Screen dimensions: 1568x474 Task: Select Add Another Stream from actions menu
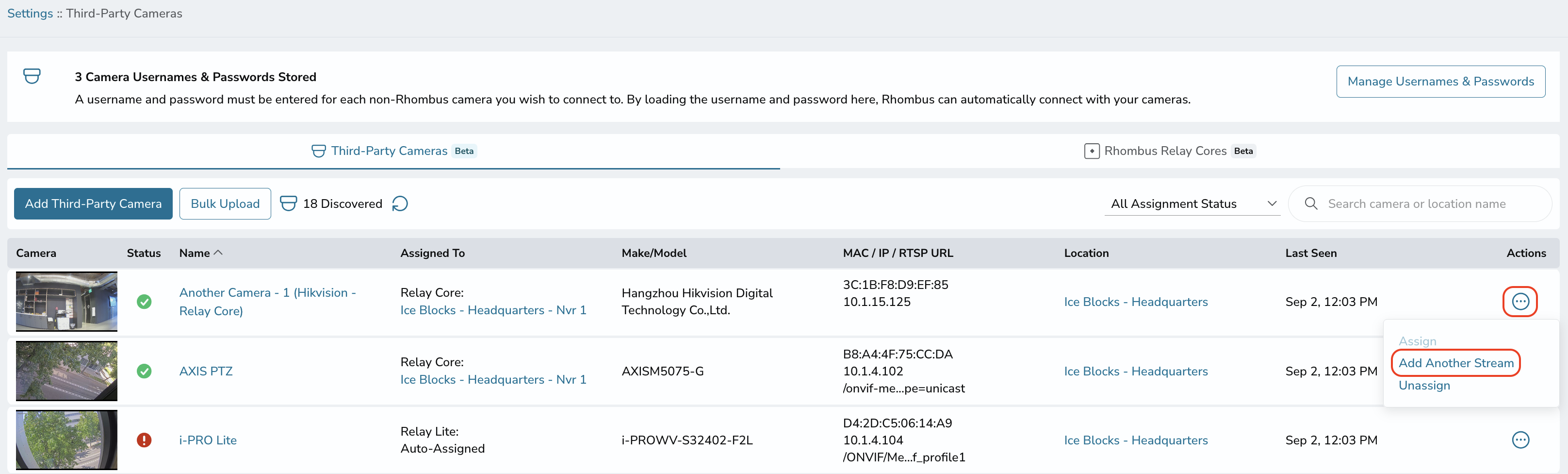point(1455,363)
